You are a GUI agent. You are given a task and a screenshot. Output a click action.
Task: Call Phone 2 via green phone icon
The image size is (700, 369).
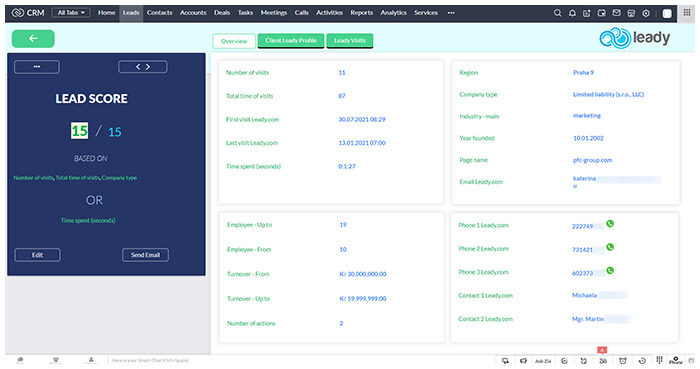(610, 247)
